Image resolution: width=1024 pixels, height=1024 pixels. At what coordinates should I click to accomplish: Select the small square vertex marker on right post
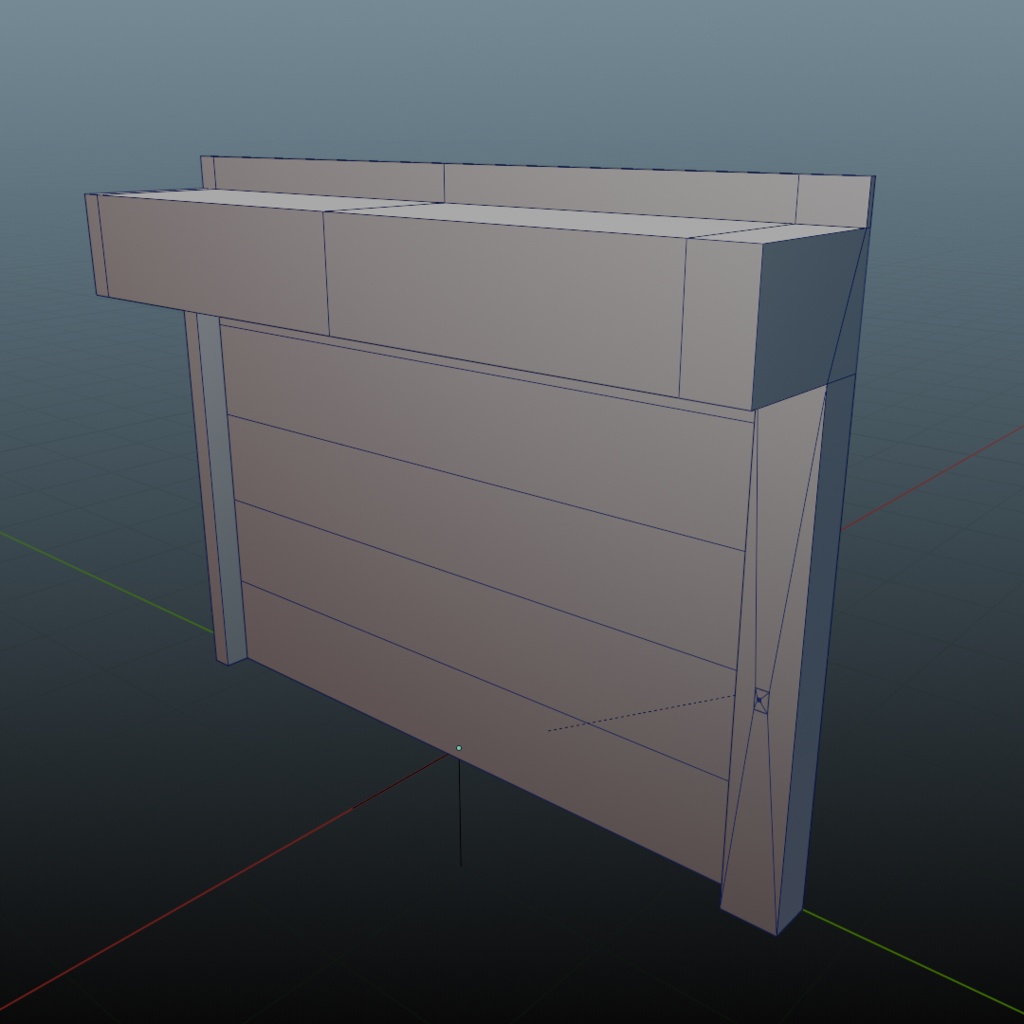coord(761,700)
